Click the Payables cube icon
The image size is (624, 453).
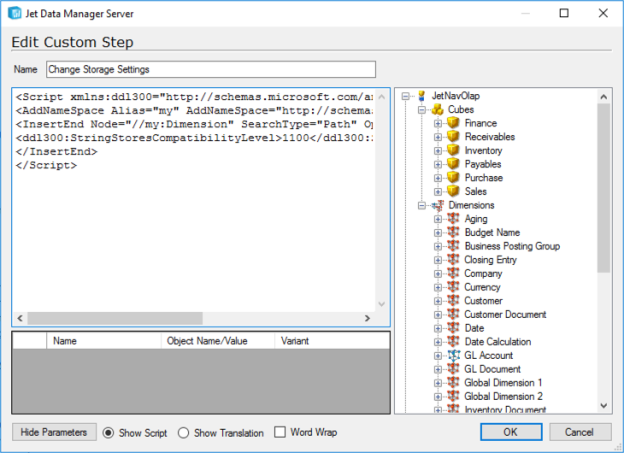coord(453,164)
